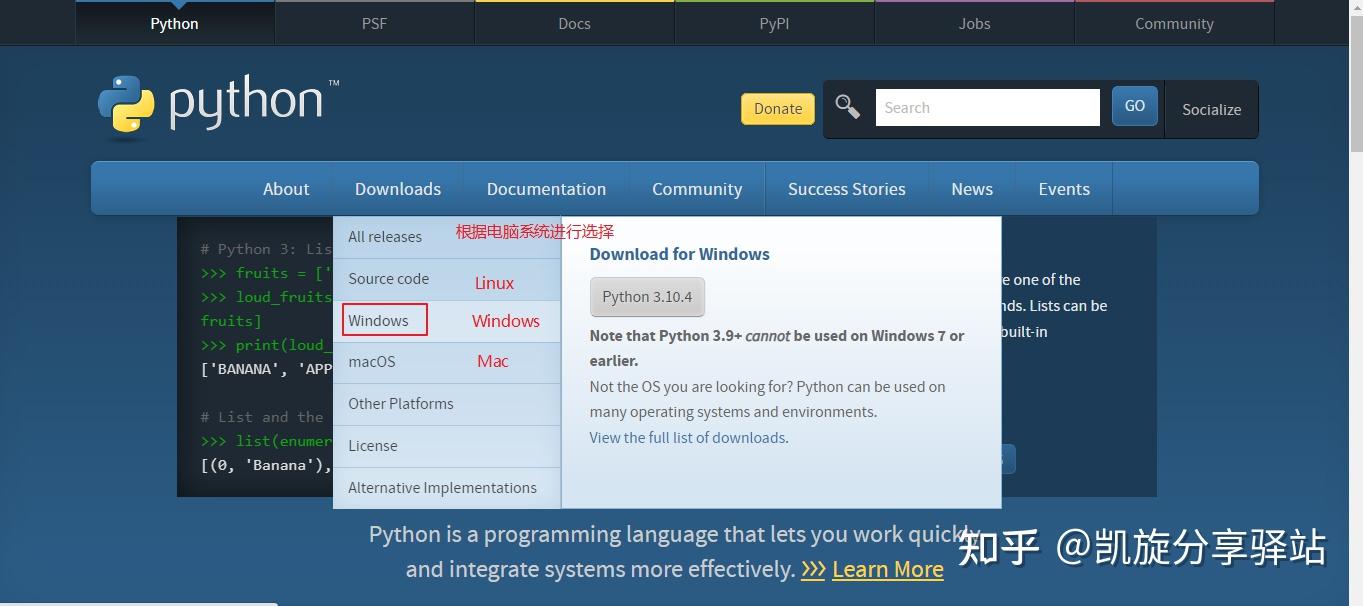This screenshot has width=1363, height=606.
Task: Open the Downloads navigation menu
Action: pyautogui.click(x=398, y=189)
